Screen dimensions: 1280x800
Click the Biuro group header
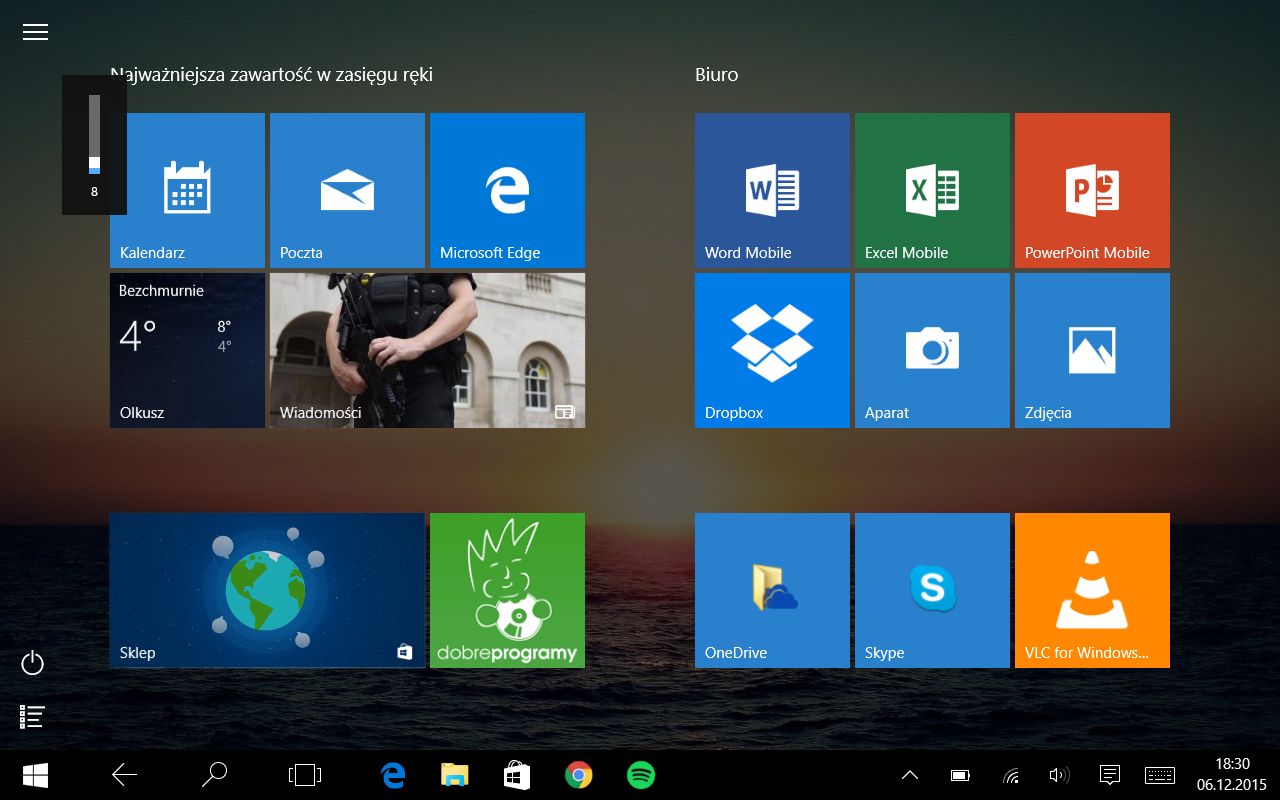(x=717, y=75)
